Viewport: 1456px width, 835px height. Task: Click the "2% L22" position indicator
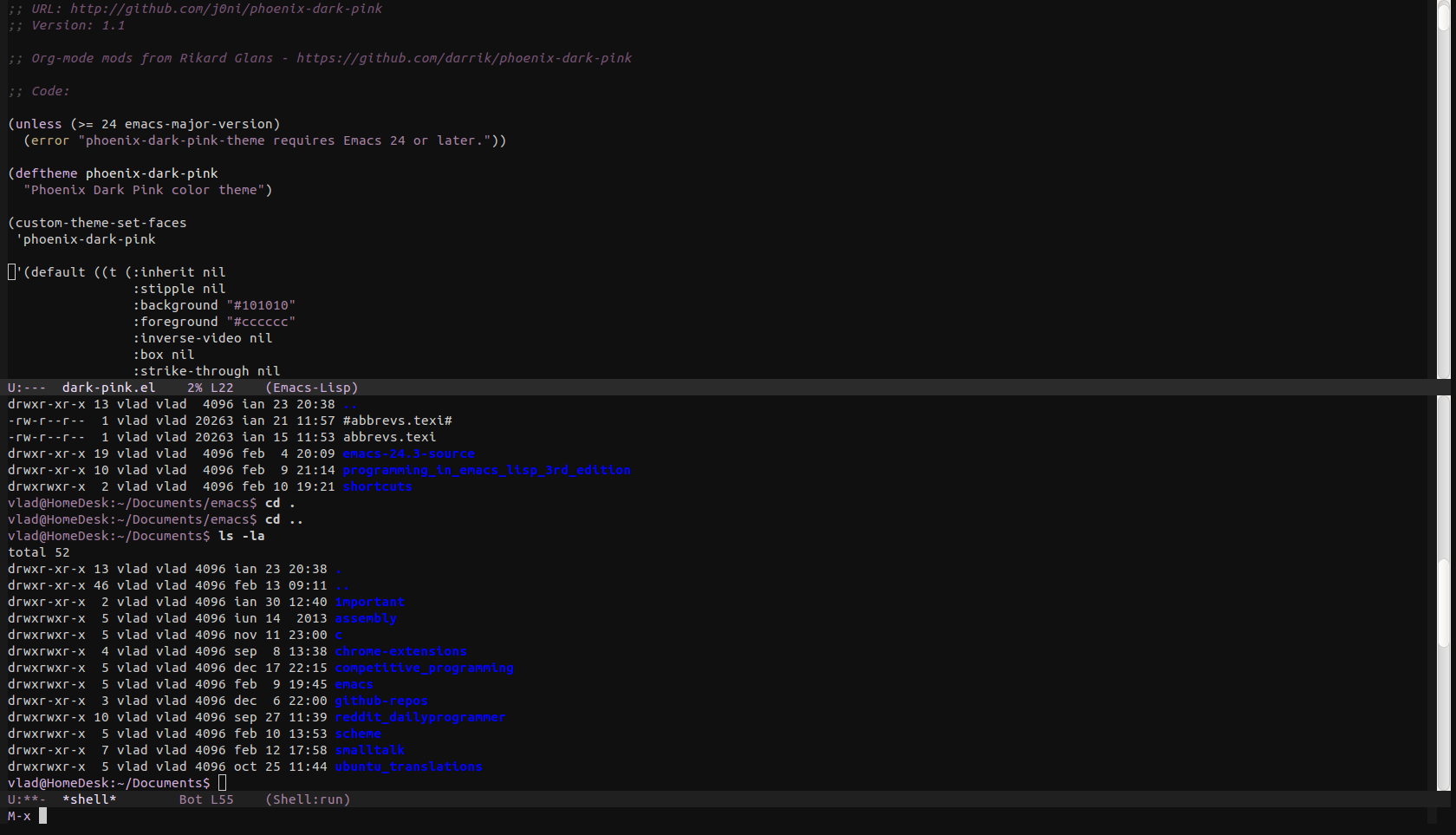point(210,388)
